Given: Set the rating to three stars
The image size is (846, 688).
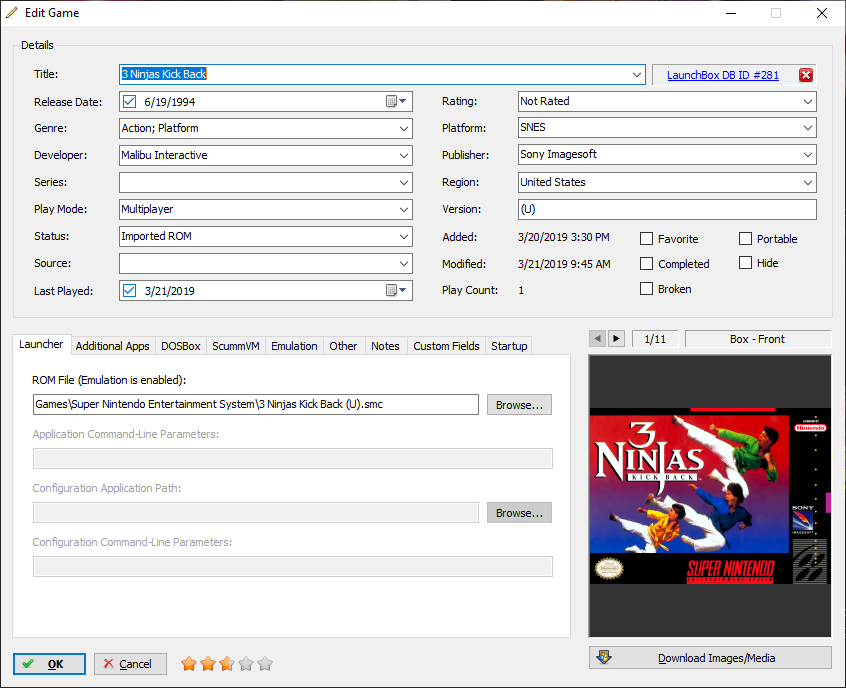Looking at the screenshot, I should [x=227, y=664].
